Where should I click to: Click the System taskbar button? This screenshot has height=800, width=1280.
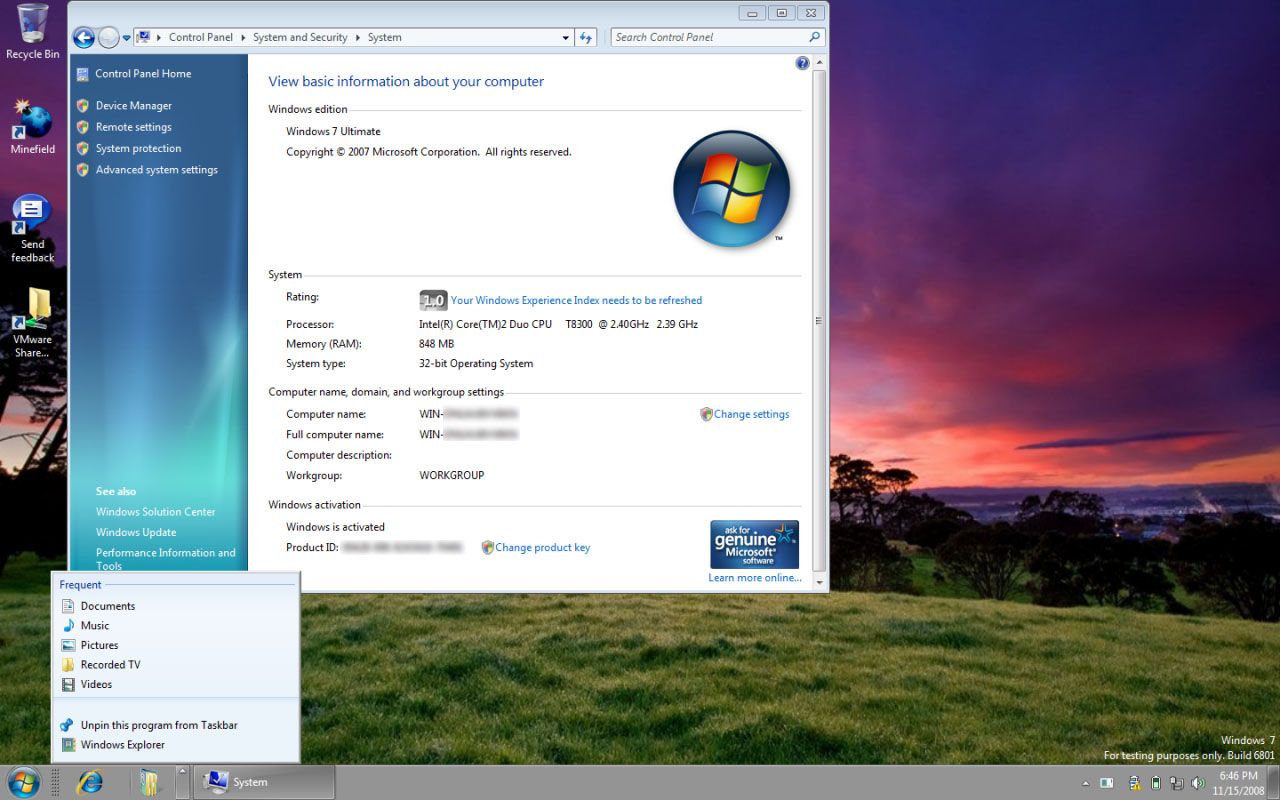264,782
